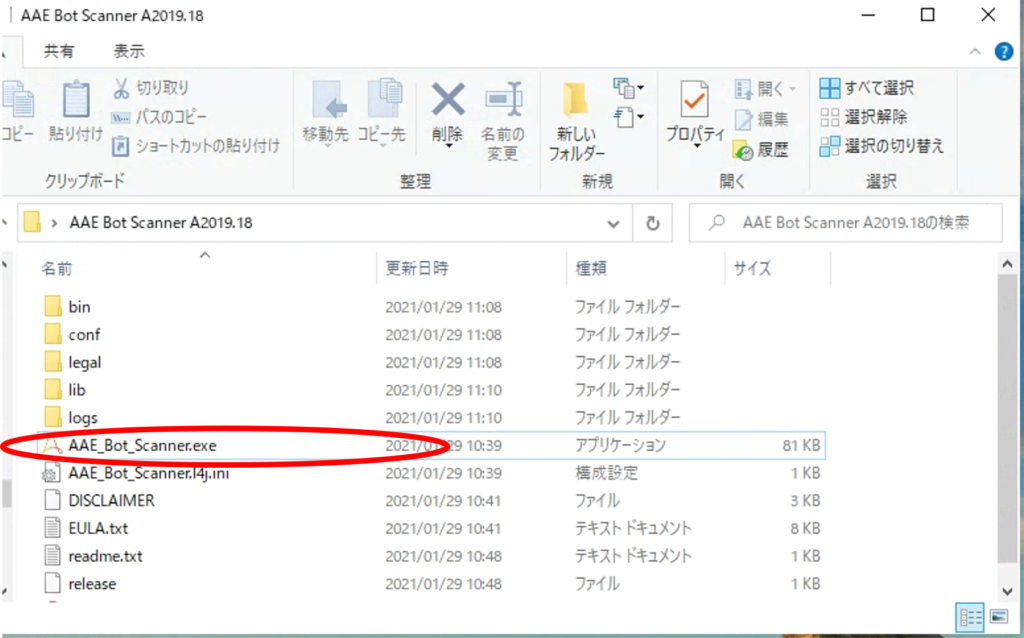Switch to the View (表示) ribbon tab
The height and width of the screenshot is (638, 1024).
pos(129,52)
